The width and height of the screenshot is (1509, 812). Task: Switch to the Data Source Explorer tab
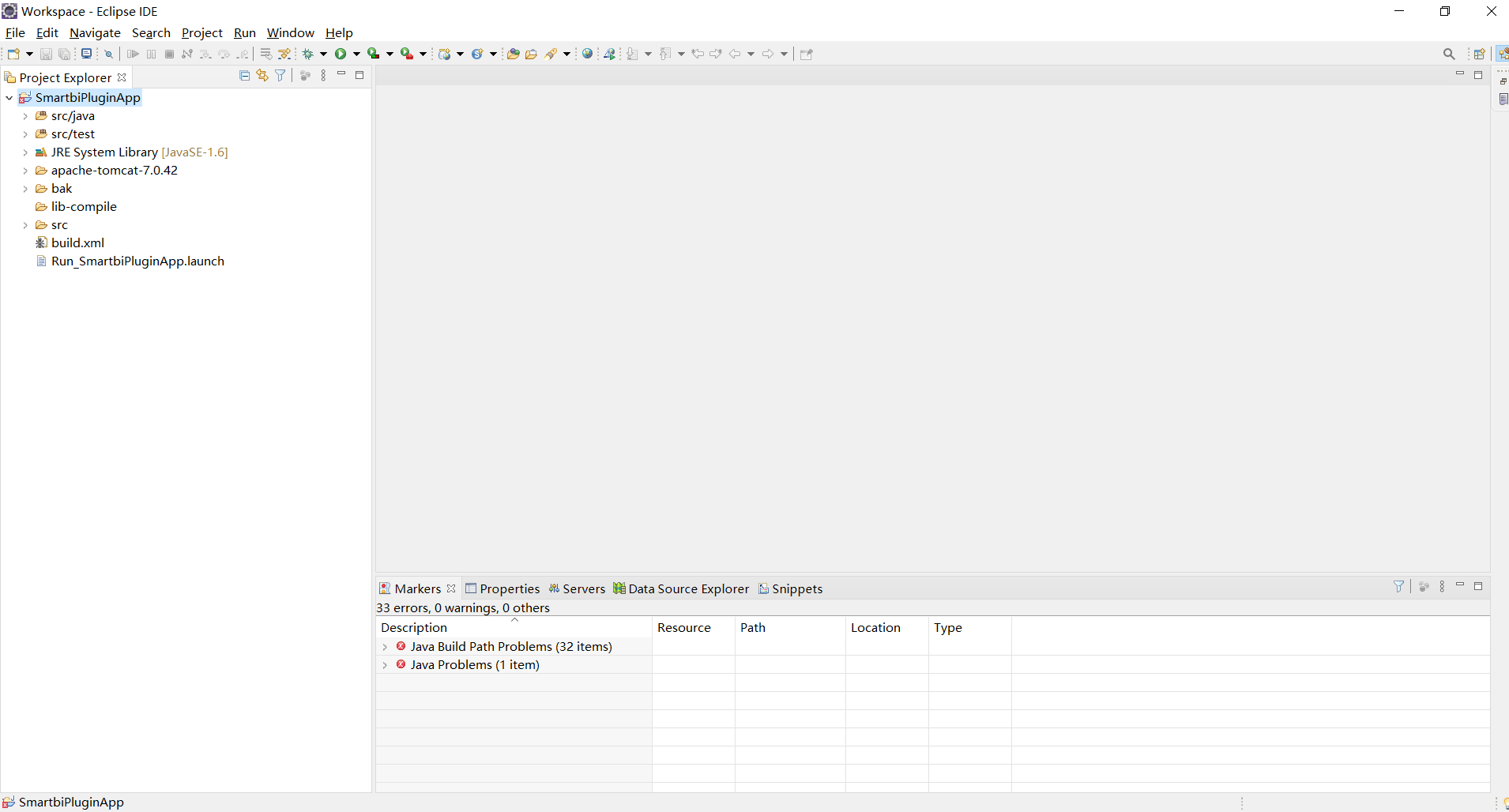point(681,588)
